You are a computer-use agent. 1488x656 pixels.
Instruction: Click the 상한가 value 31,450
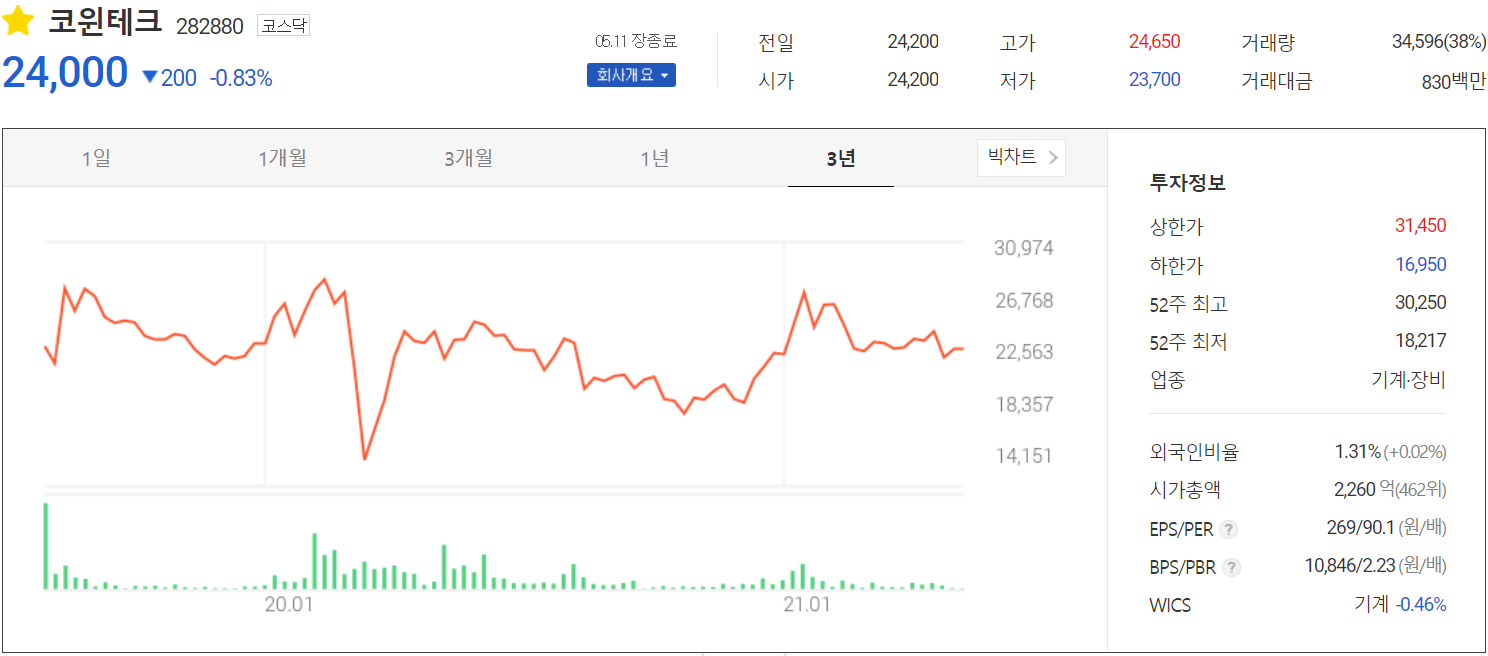[x=1420, y=225]
